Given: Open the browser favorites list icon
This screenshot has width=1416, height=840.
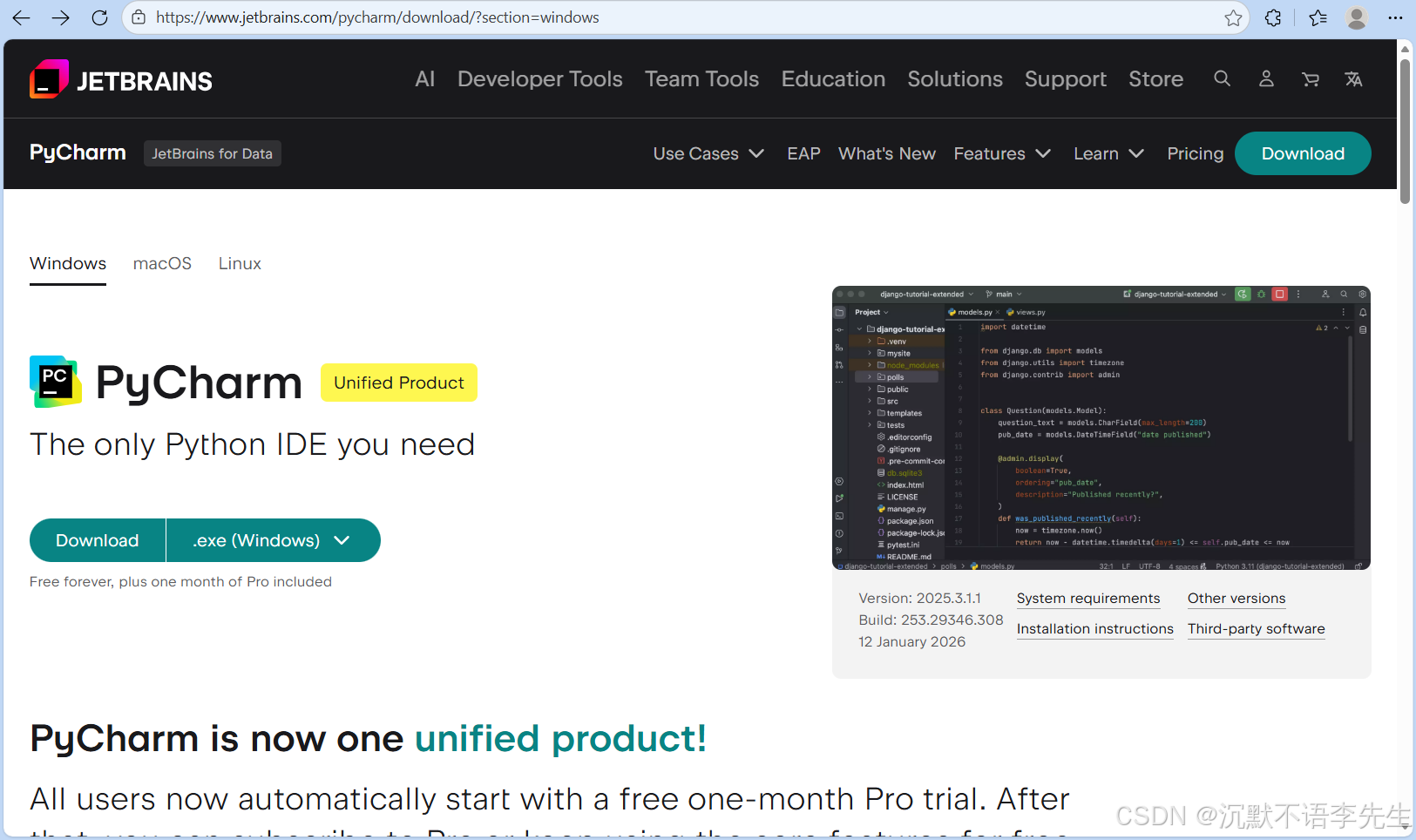Looking at the screenshot, I should click(1318, 17).
